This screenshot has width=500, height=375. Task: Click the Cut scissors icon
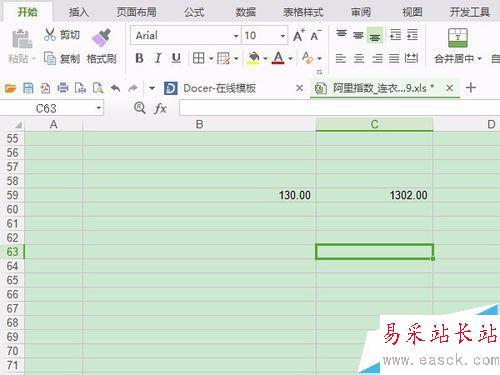[x=50, y=35]
